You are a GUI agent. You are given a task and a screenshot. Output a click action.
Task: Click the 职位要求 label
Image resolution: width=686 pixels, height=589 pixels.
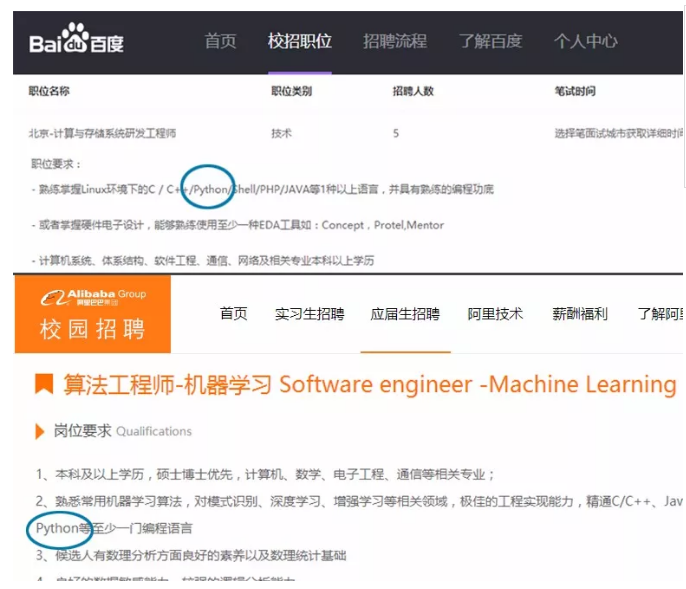[56, 164]
